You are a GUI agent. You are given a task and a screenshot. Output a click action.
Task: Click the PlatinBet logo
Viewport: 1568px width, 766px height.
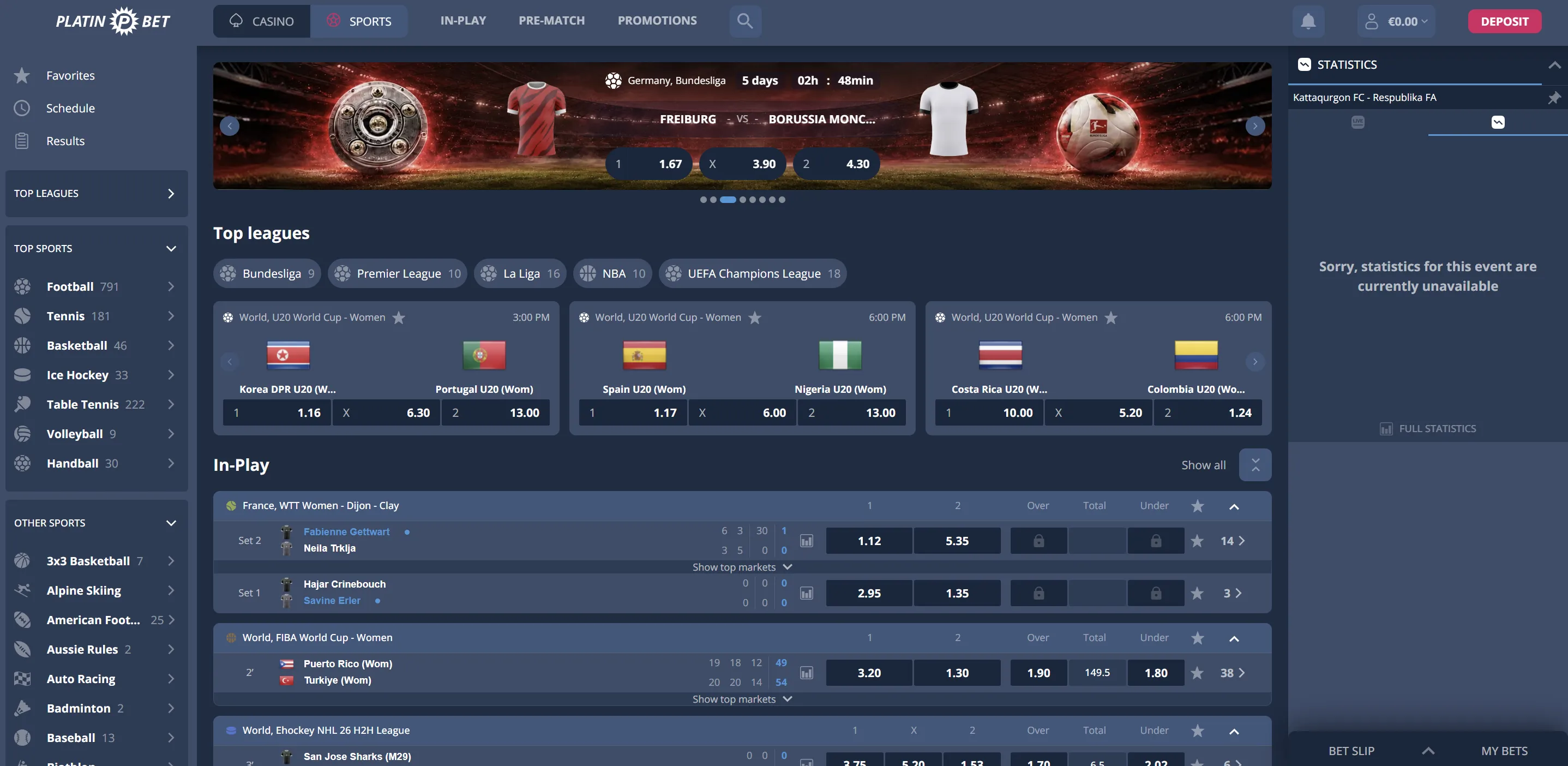[x=113, y=21]
